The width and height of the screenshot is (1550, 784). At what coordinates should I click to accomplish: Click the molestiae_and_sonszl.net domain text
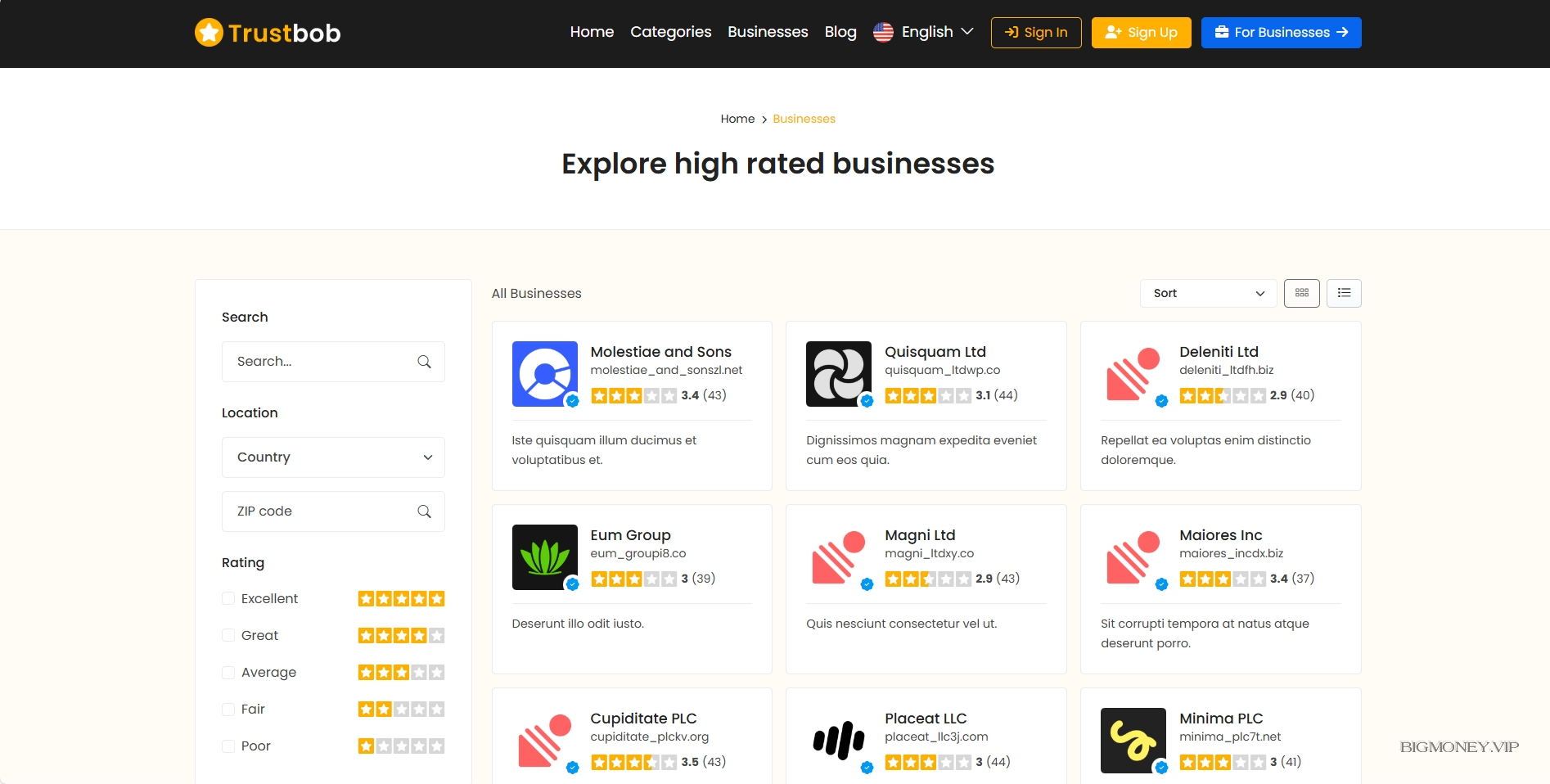click(666, 371)
